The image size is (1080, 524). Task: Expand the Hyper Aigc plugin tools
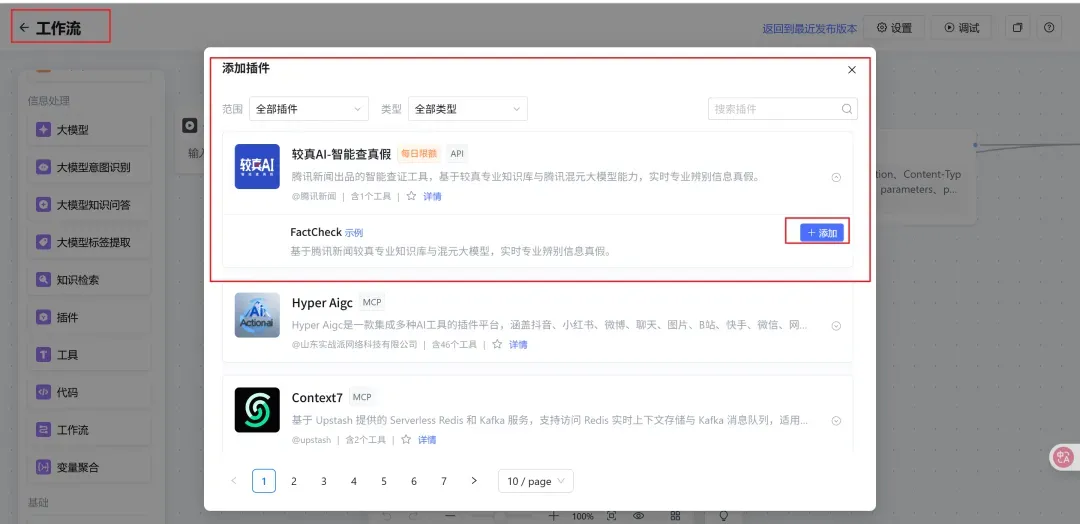[836, 326]
